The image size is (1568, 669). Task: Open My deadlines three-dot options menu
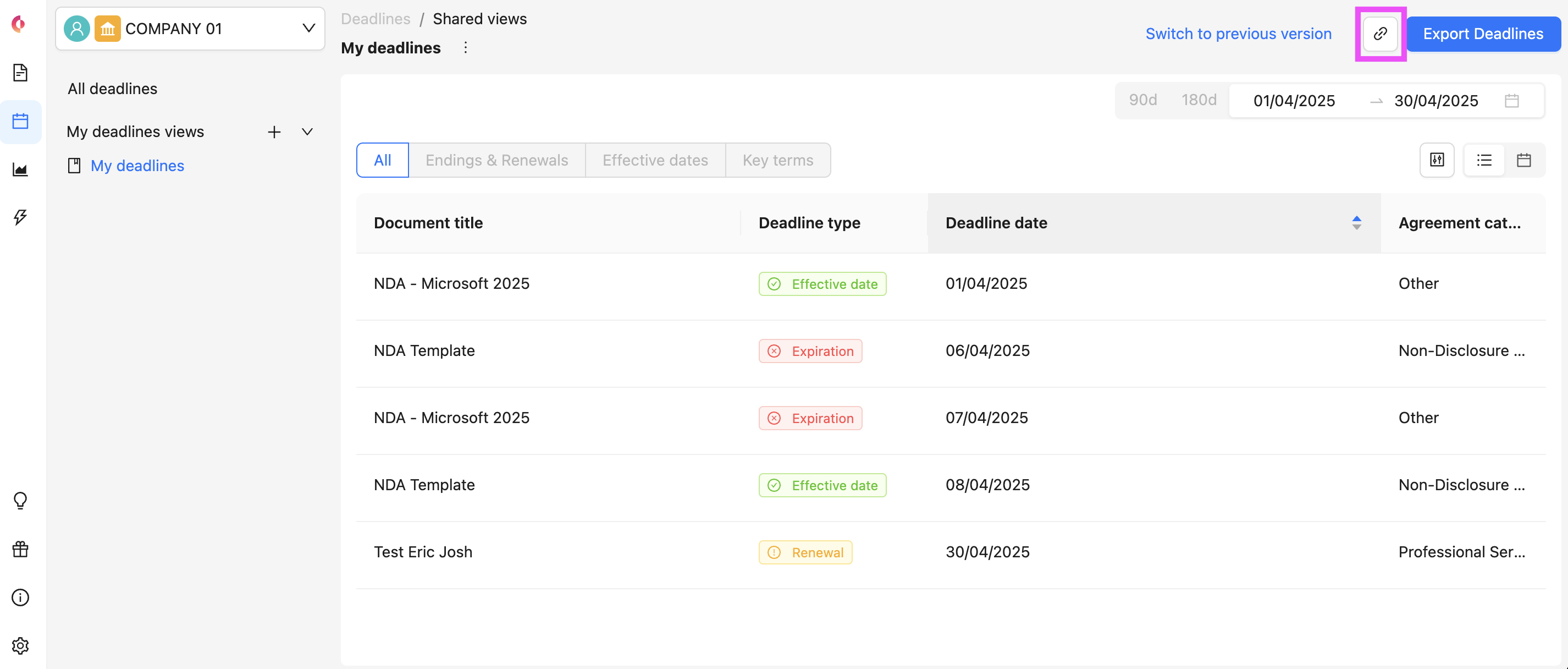tap(466, 47)
